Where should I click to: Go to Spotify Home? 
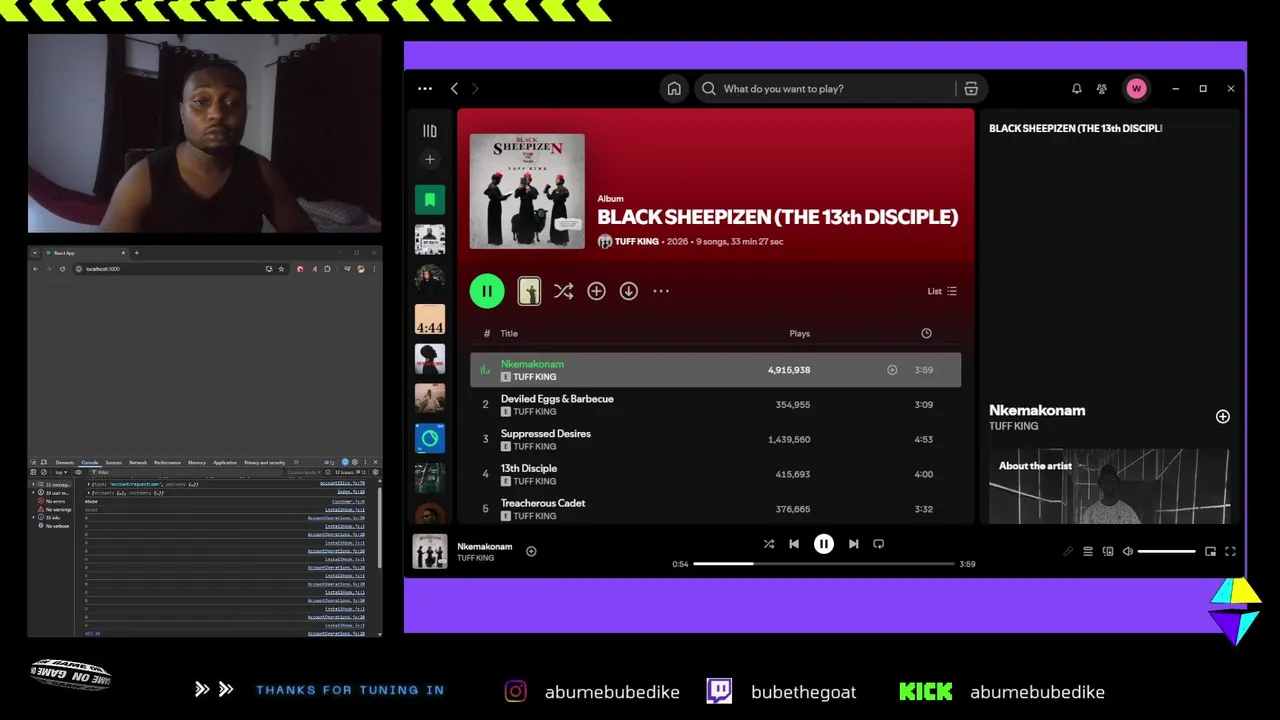point(674,89)
